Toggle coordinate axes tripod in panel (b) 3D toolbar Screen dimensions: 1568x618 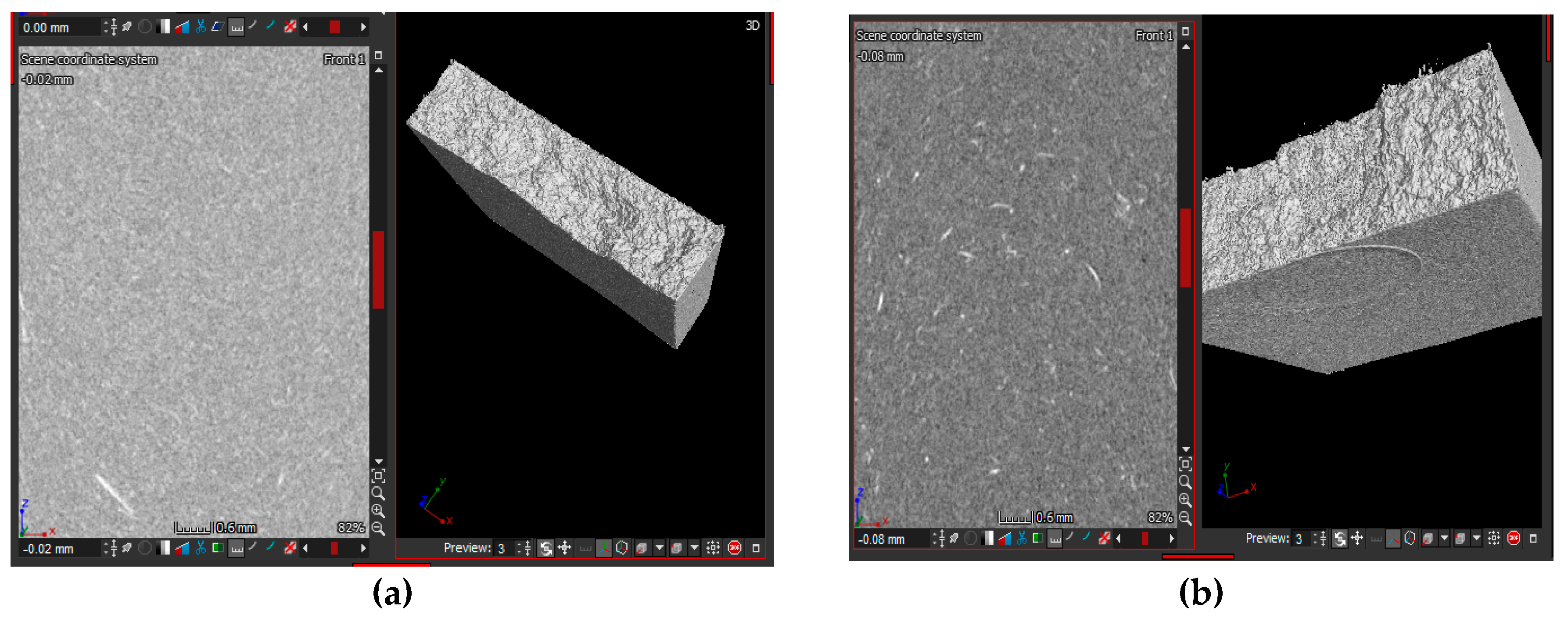[1393, 538]
